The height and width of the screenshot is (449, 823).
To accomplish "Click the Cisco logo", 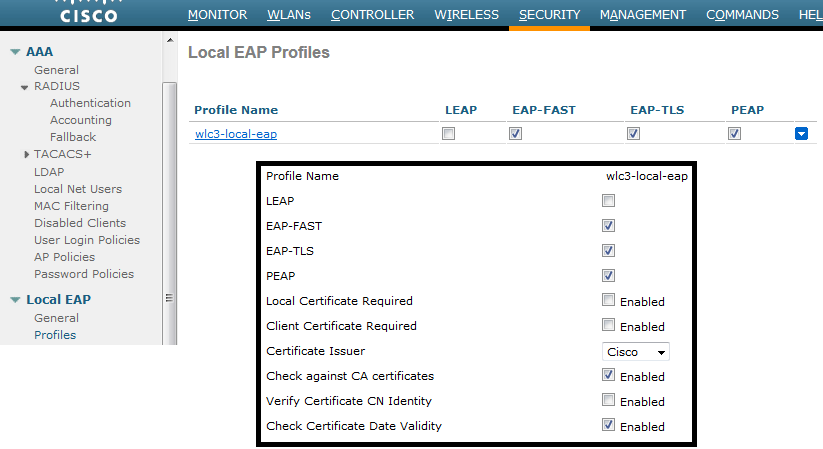I will point(88,13).
